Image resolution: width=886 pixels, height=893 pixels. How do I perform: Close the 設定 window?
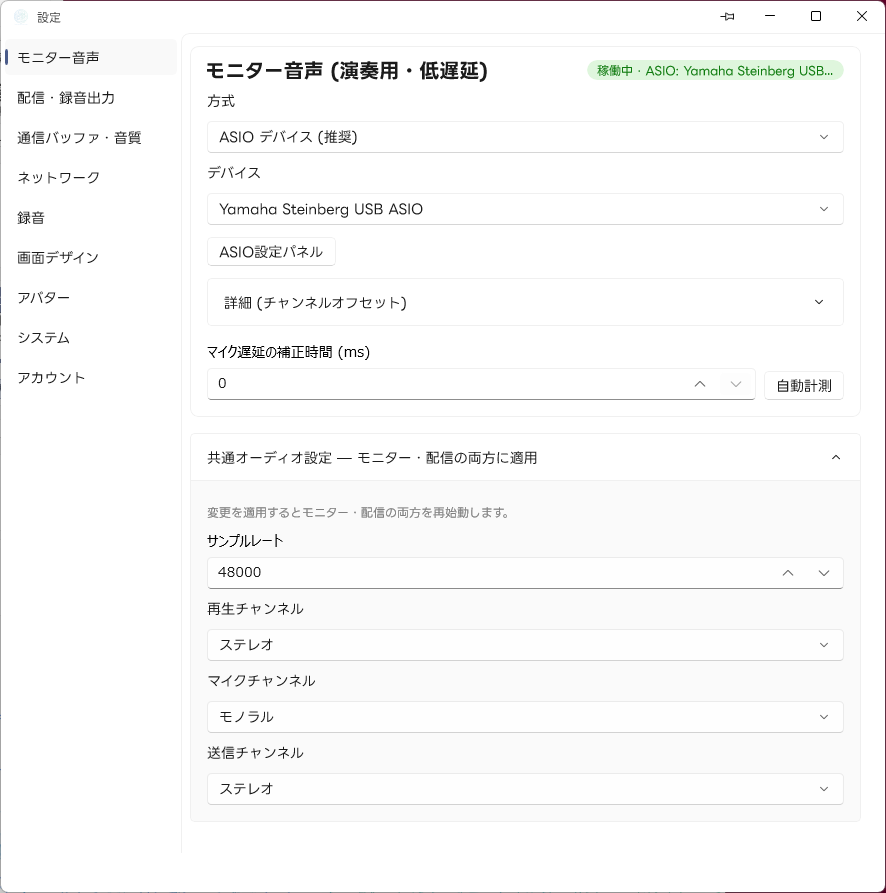[862, 17]
